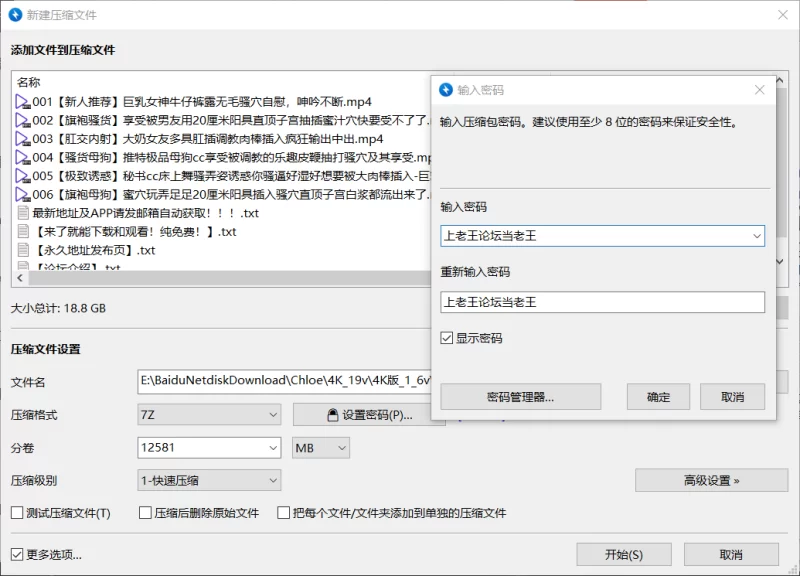Click the video icon of file 002
The width and height of the screenshot is (800, 576).
[22, 120]
